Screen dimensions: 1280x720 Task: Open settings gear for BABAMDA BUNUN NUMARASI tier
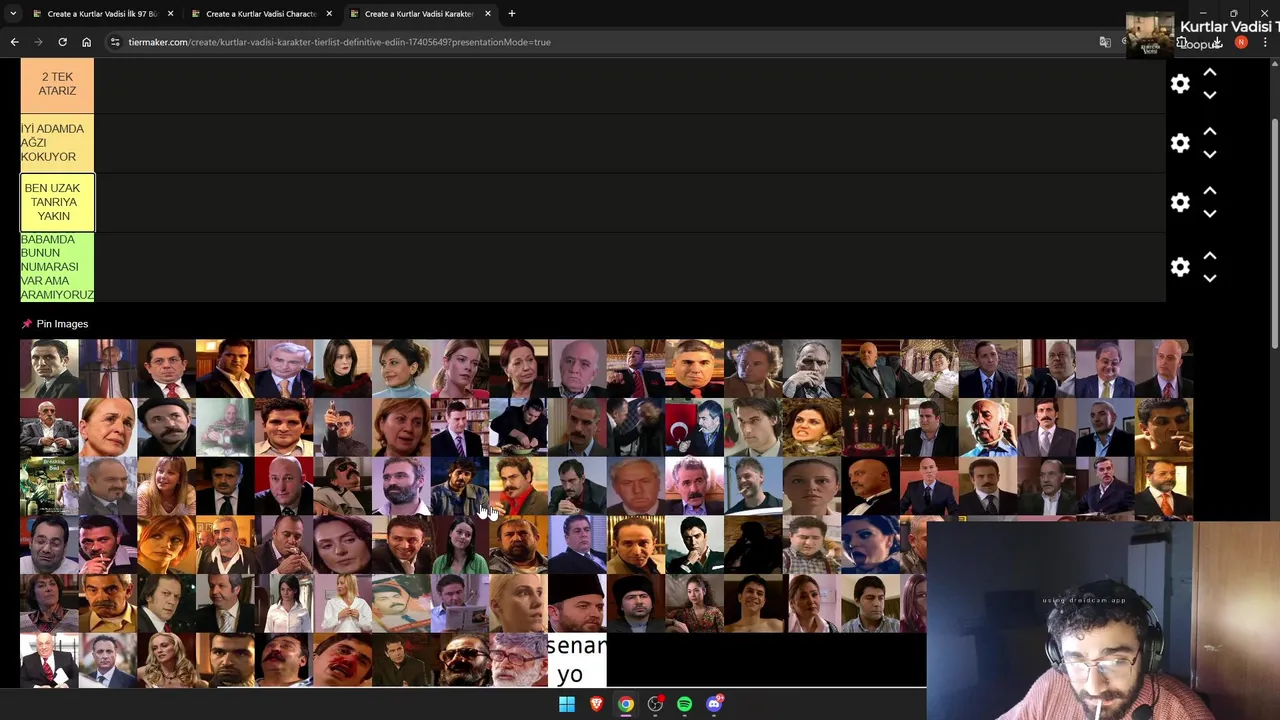coord(1180,267)
